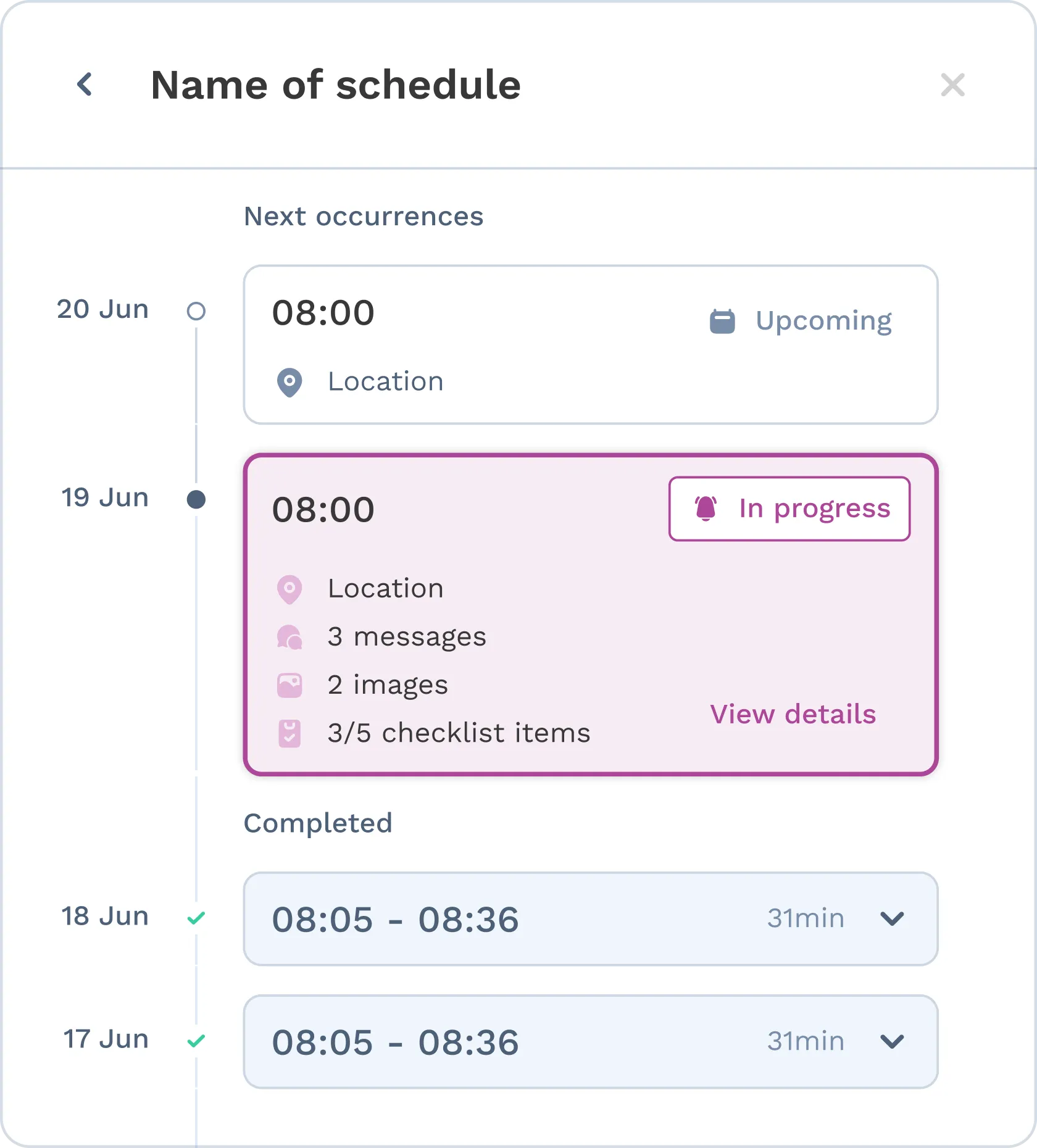Expand the 18 Jun completed entry chevron
The width and height of the screenshot is (1037, 1148).
892,918
